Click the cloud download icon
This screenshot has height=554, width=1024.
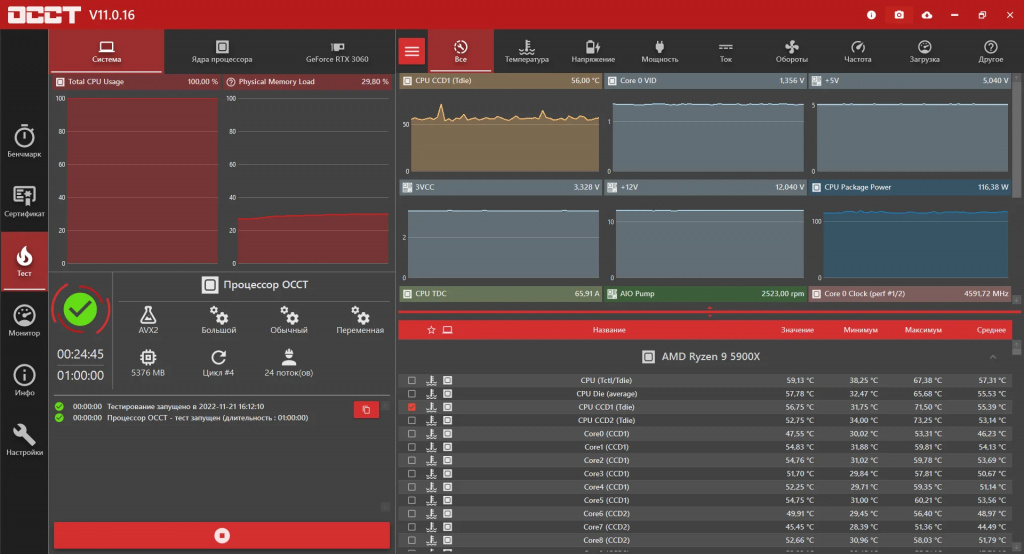(927, 14)
